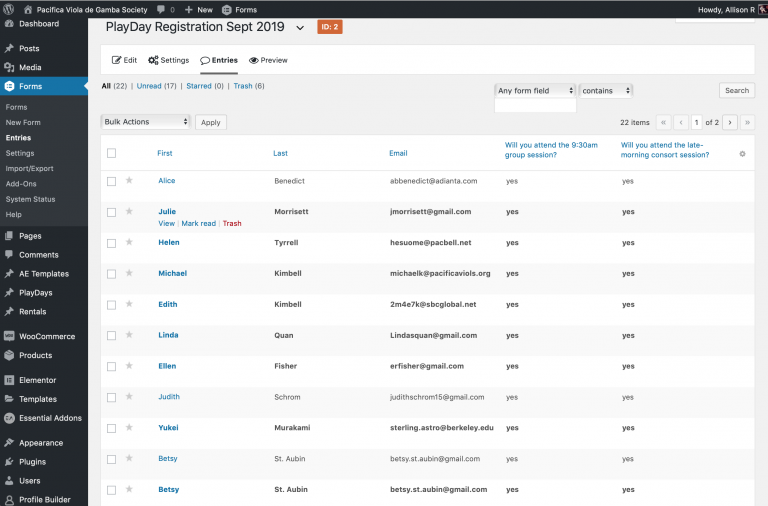
Task: Select the Edith Kimbell entry checkbox
Action: (x=112, y=305)
